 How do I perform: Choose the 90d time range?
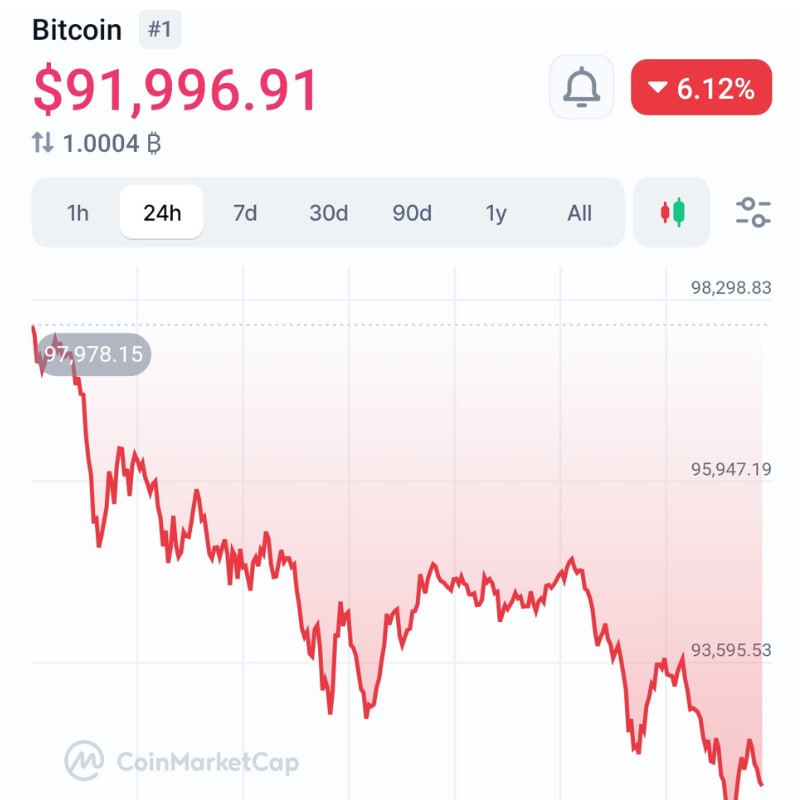point(412,213)
